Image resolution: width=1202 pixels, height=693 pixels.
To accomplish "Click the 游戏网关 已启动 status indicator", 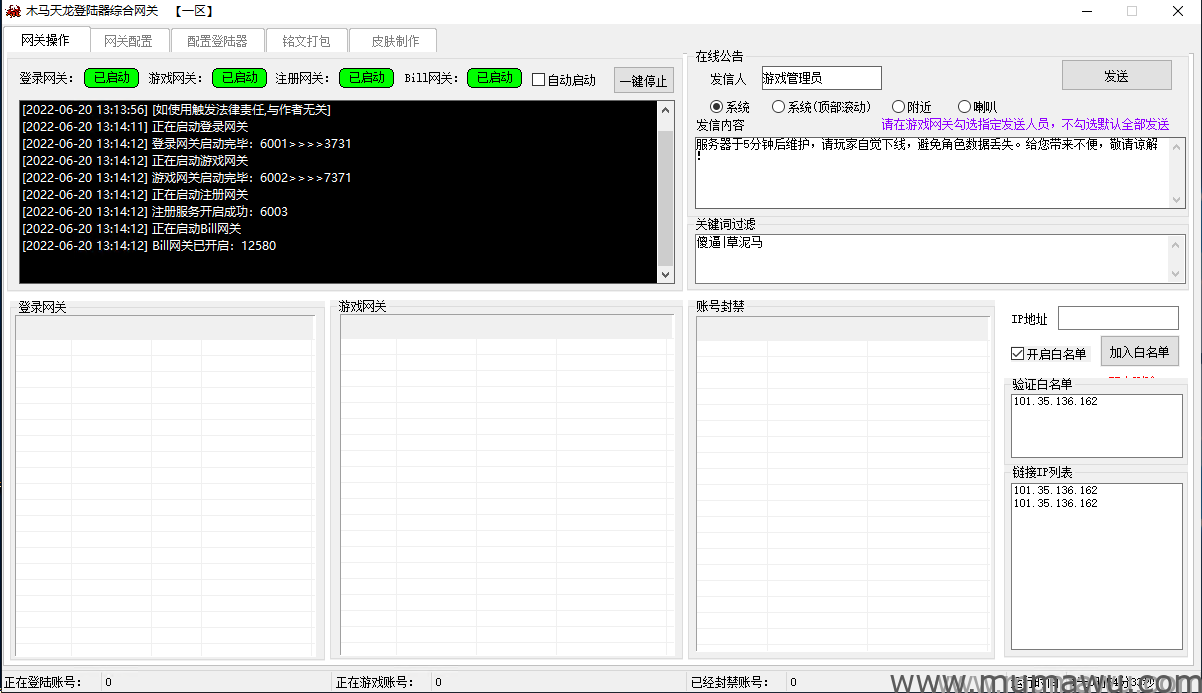I will (239, 78).
